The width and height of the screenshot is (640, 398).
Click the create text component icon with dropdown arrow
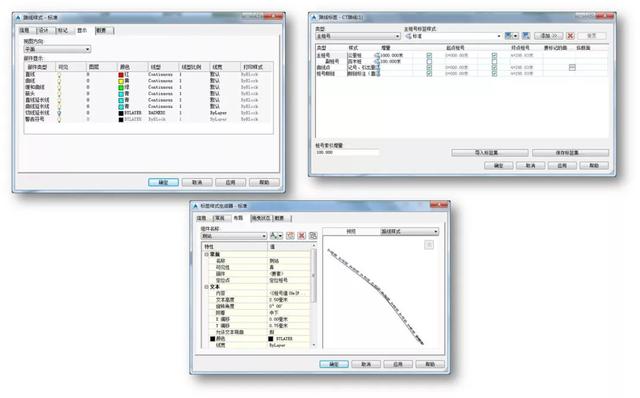pos(276,236)
